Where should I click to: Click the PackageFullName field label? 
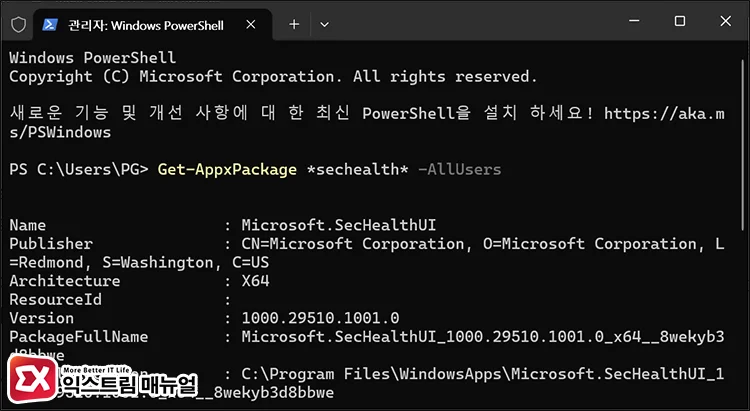78,337
